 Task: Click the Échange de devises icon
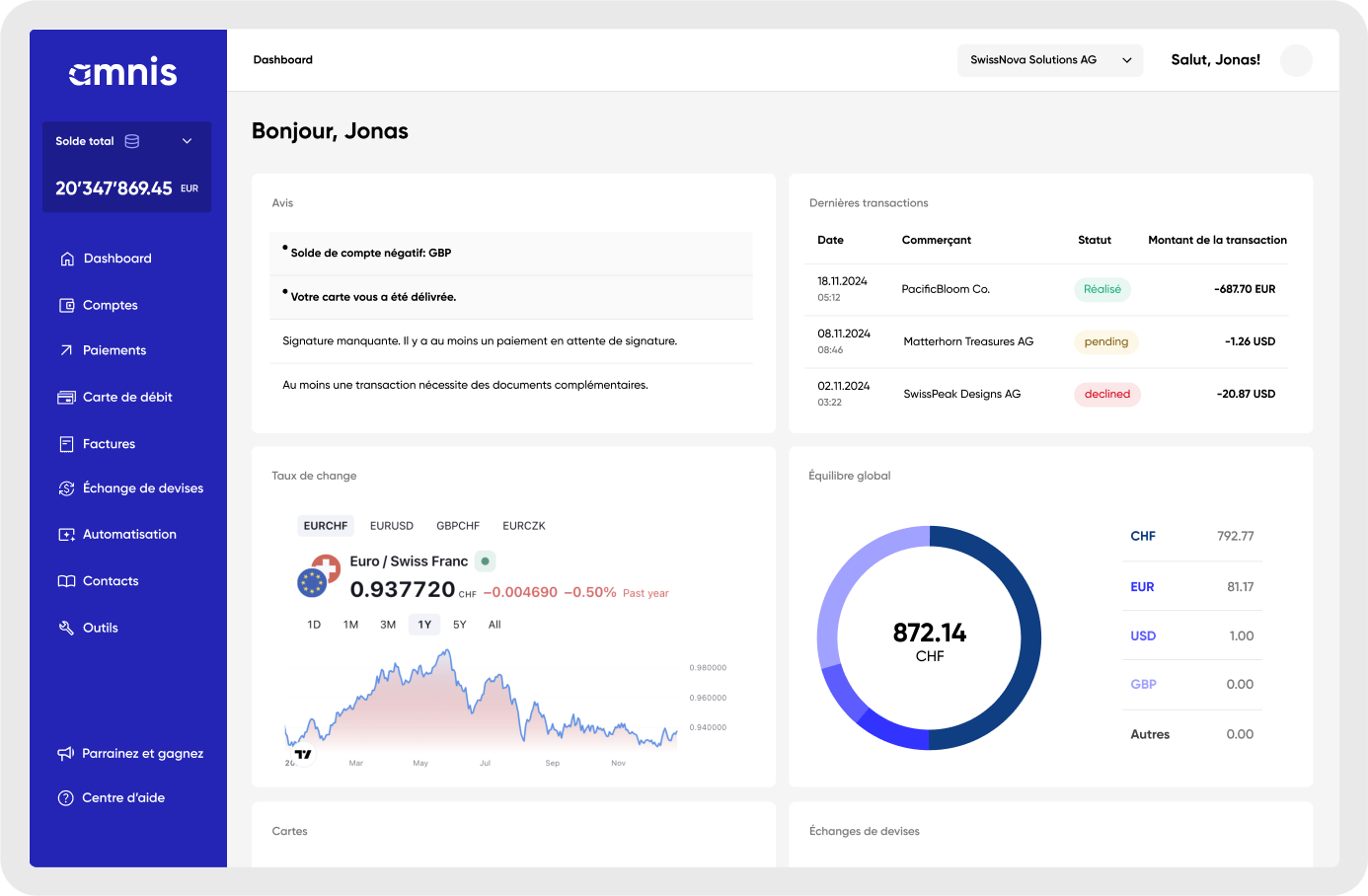click(67, 488)
